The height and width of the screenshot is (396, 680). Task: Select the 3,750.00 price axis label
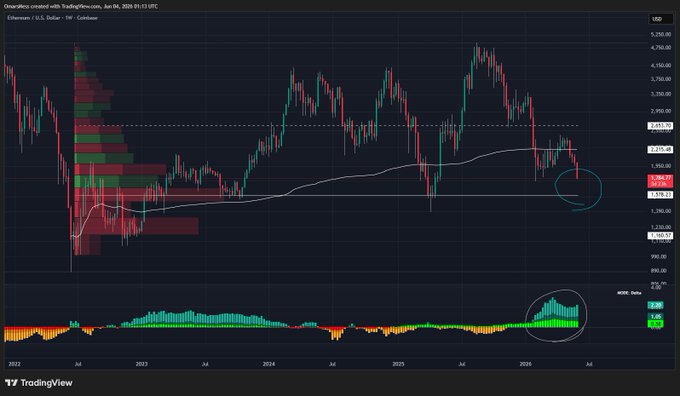(660, 79)
